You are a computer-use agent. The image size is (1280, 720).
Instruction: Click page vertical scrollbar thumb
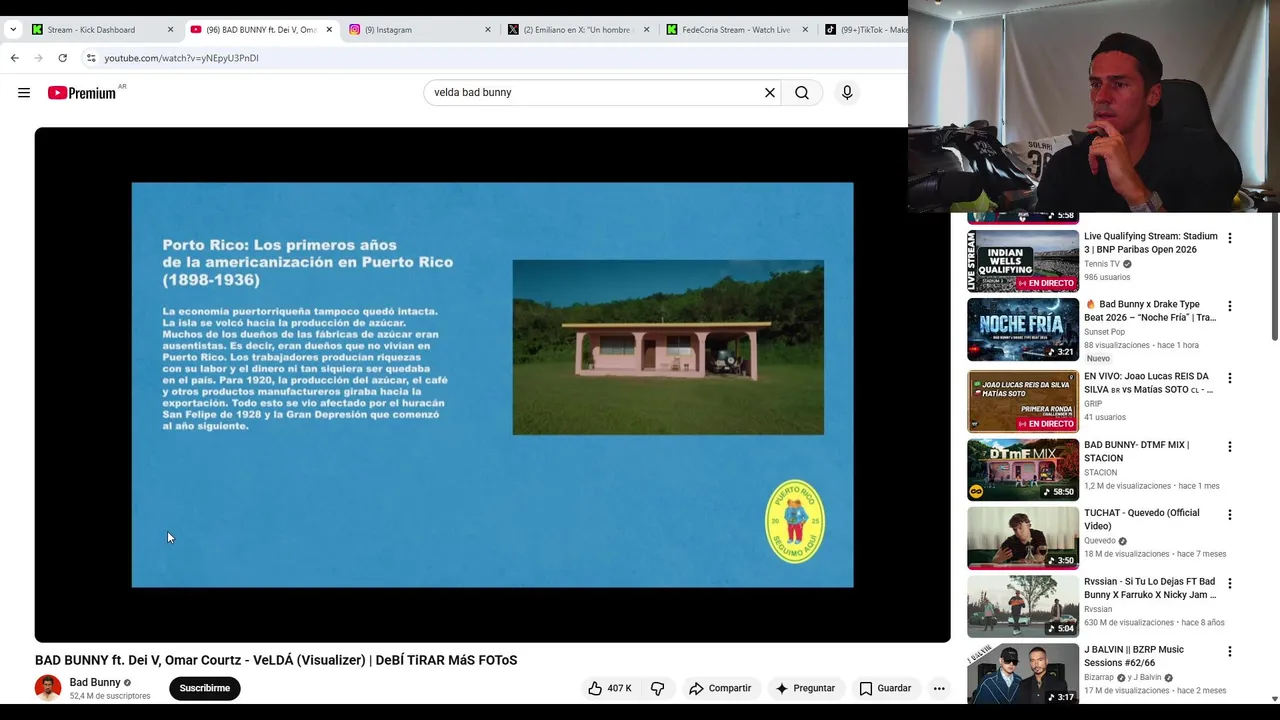click(1274, 278)
